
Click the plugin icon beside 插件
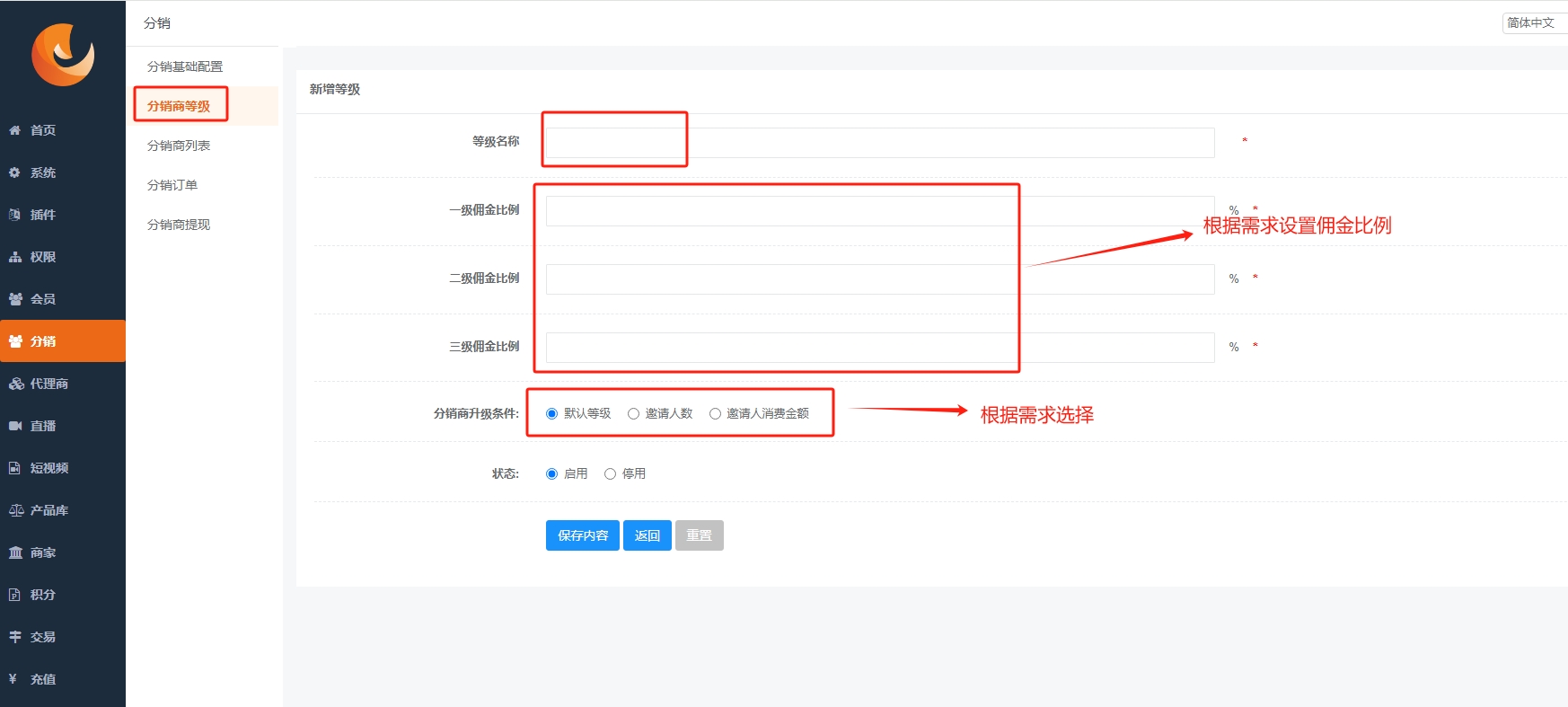tap(14, 215)
